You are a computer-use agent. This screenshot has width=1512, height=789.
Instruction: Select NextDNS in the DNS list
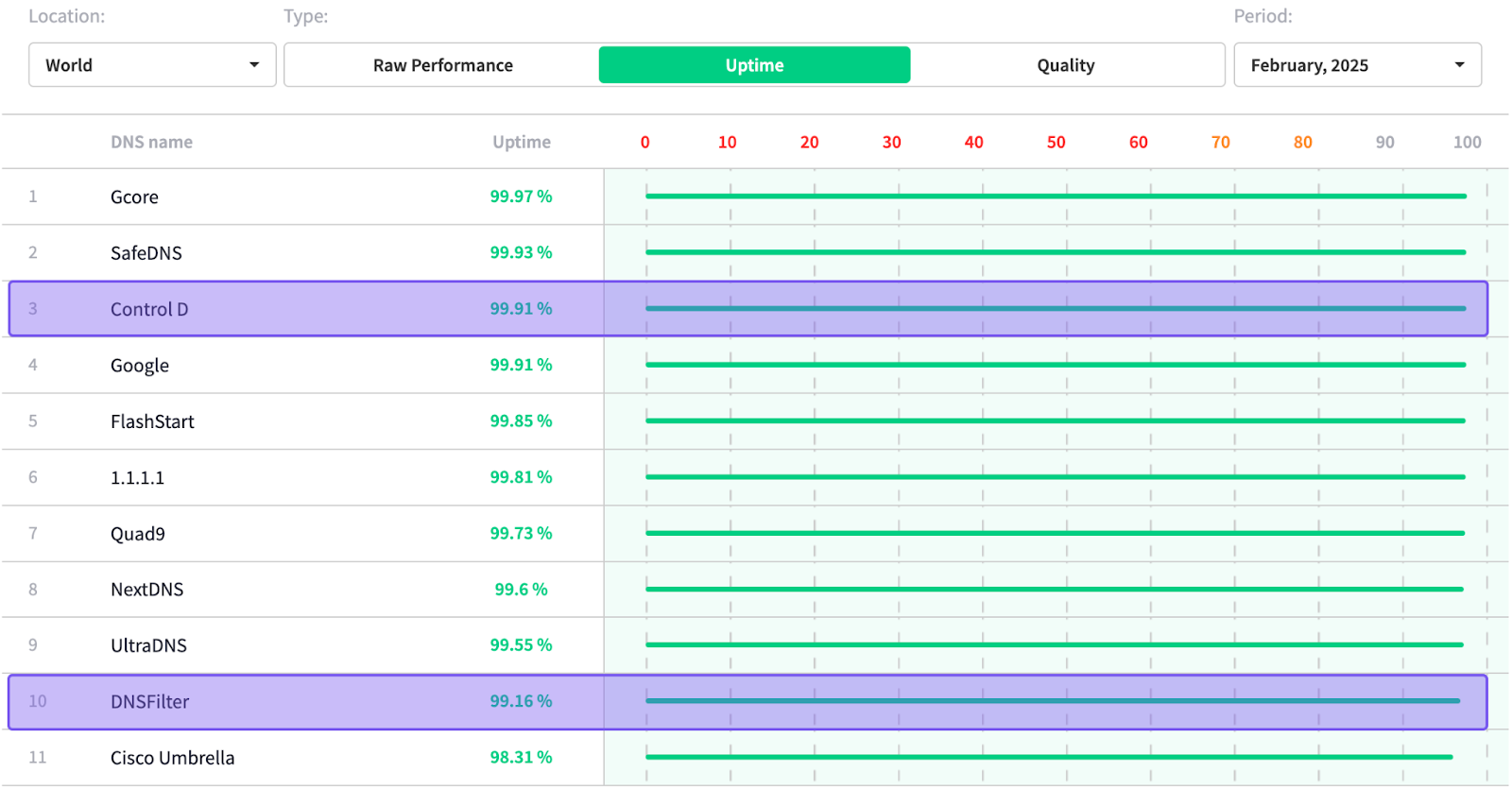pos(146,590)
